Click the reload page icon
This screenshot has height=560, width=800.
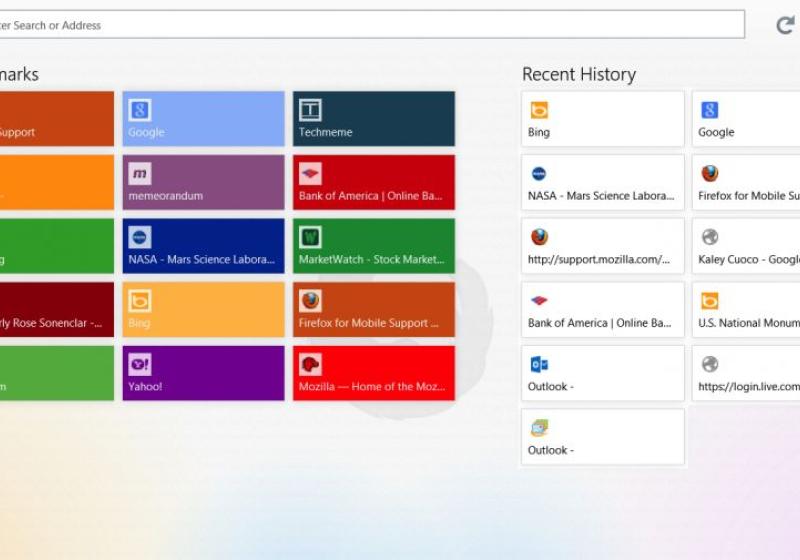pyautogui.click(x=785, y=25)
